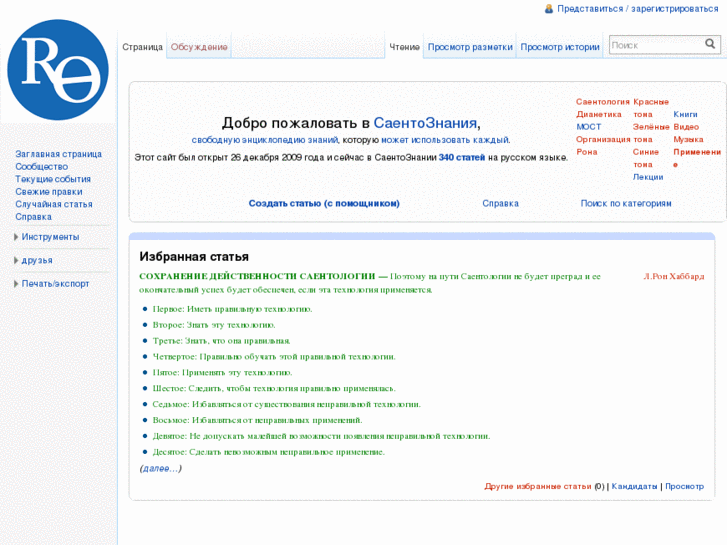Open the Просмотр истории tab

click(x=560, y=47)
